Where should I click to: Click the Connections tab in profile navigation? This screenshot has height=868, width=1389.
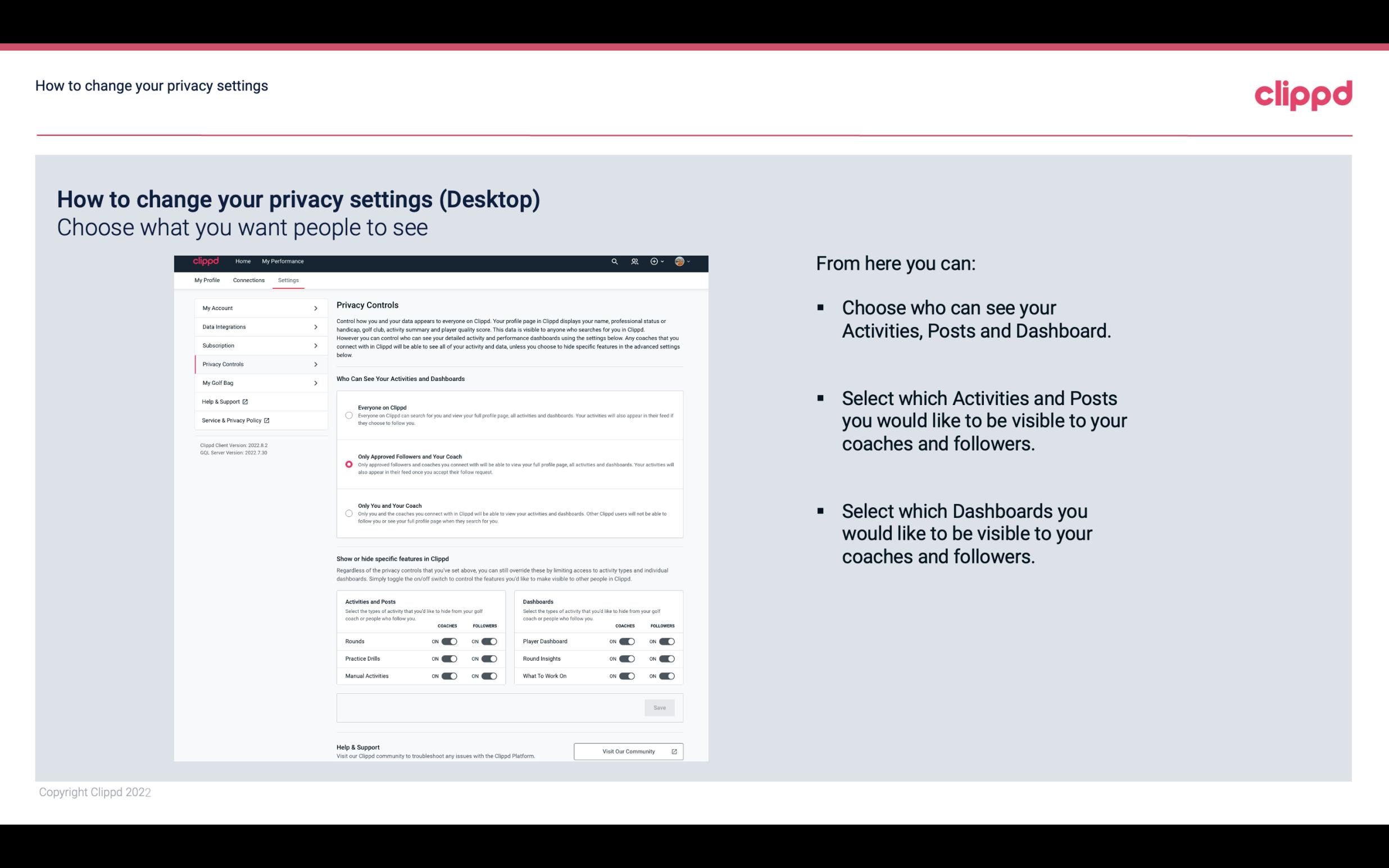pos(248,280)
